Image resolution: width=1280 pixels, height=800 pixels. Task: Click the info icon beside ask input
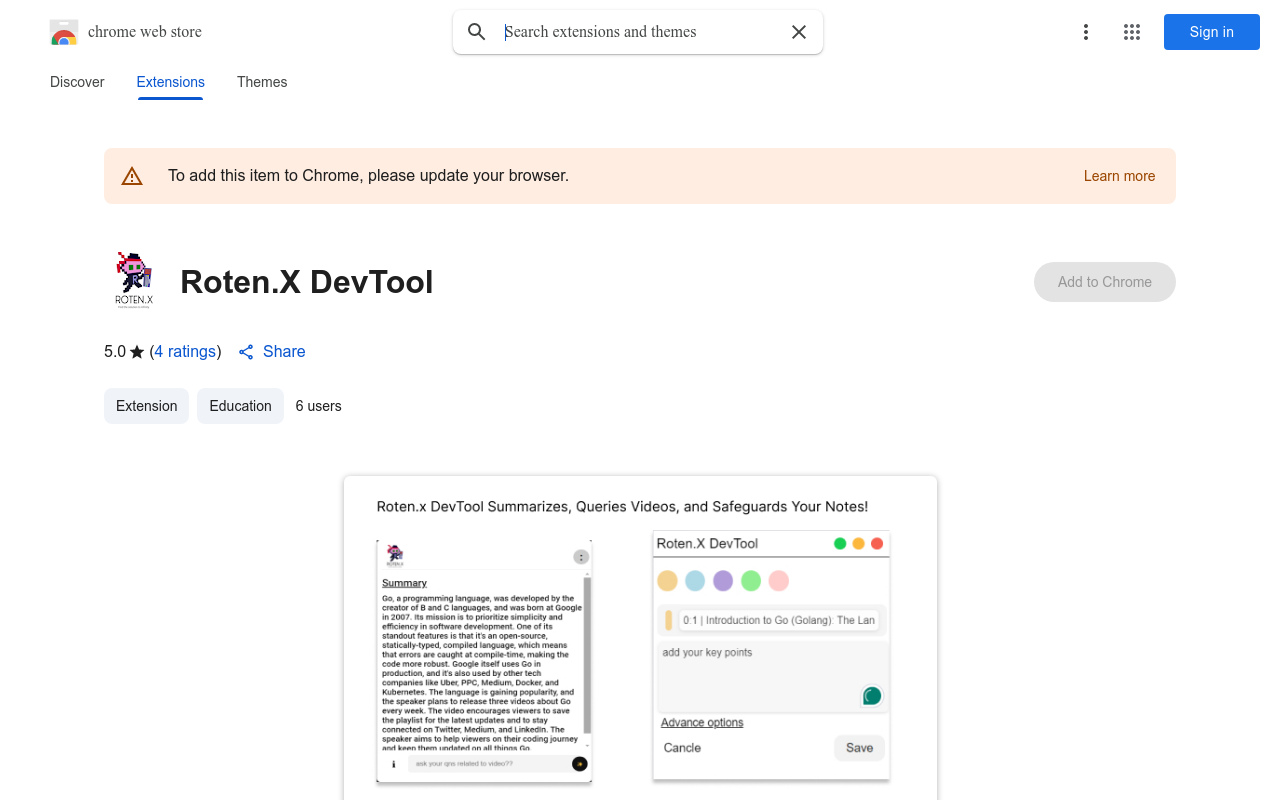tap(393, 764)
